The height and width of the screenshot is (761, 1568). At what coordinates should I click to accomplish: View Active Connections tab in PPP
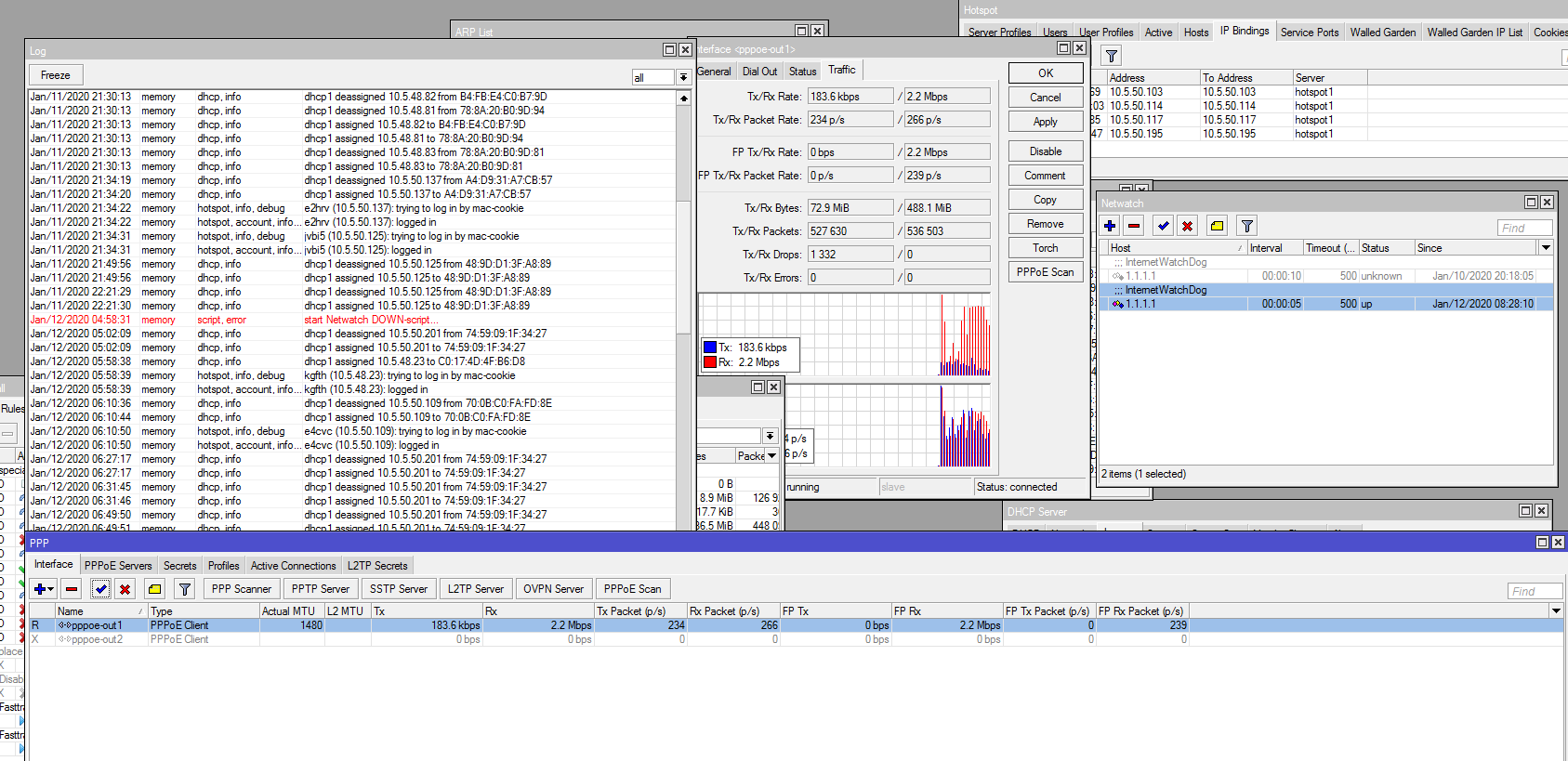point(293,566)
